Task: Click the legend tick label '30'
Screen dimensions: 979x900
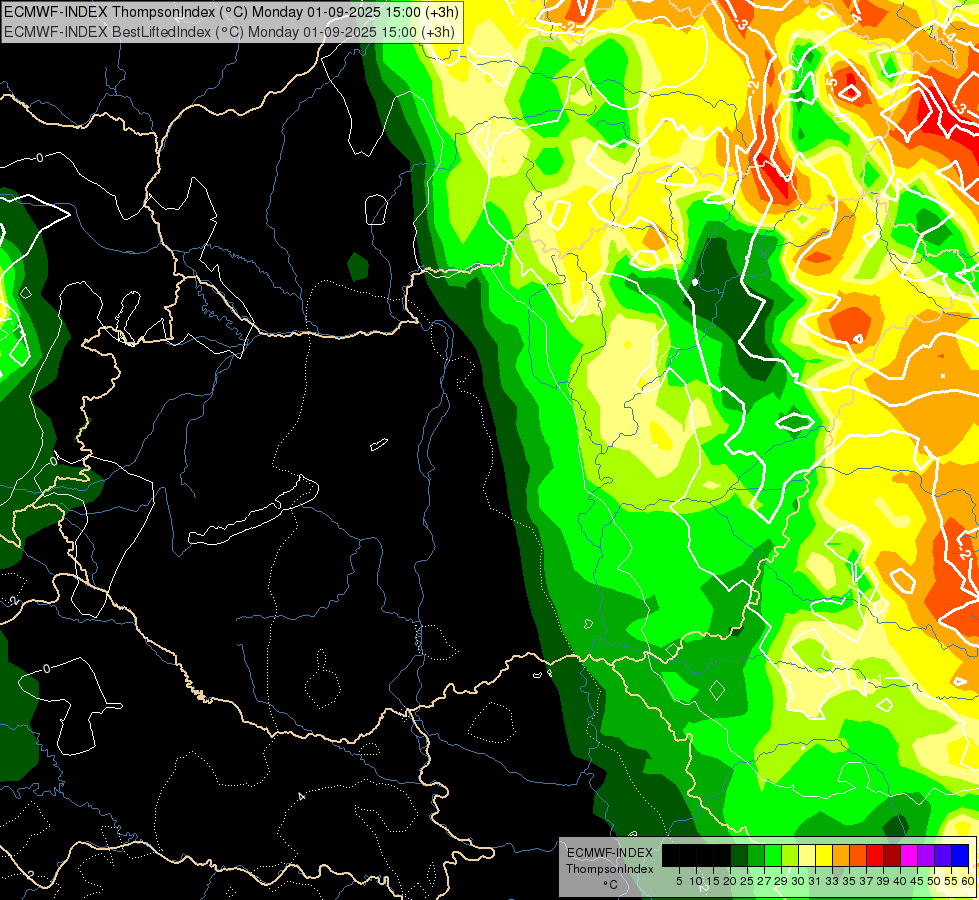Action: (x=799, y=881)
